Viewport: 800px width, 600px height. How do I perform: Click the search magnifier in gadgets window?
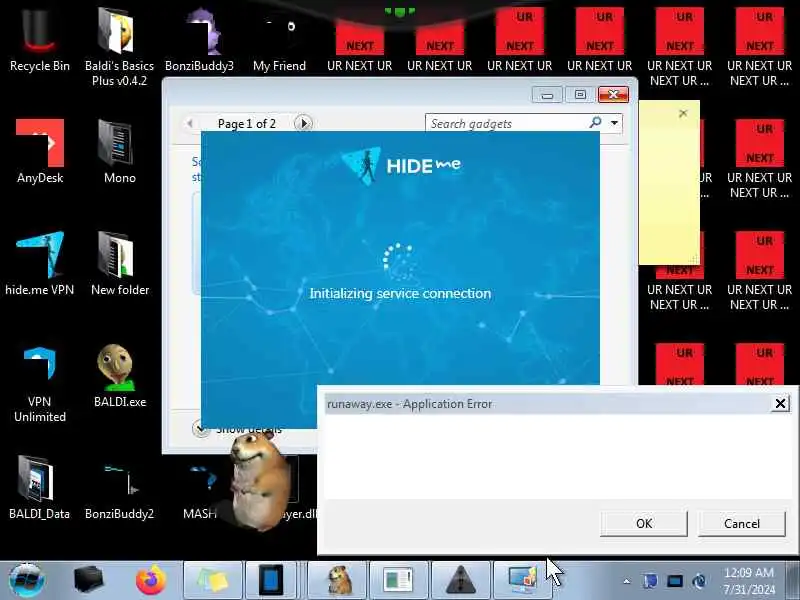[x=595, y=123]
